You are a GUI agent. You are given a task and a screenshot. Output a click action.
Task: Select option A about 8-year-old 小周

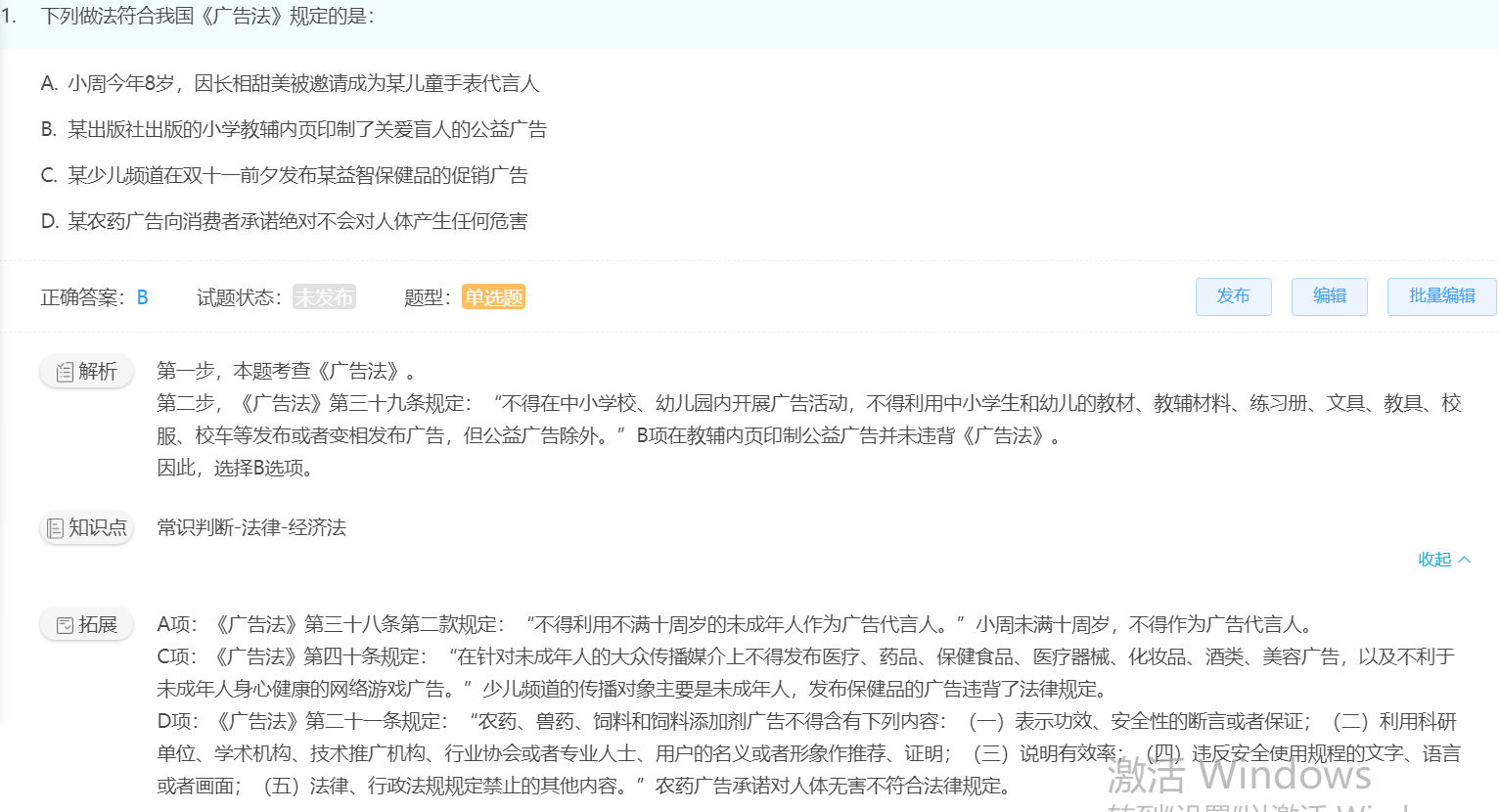tap(290, 84)
